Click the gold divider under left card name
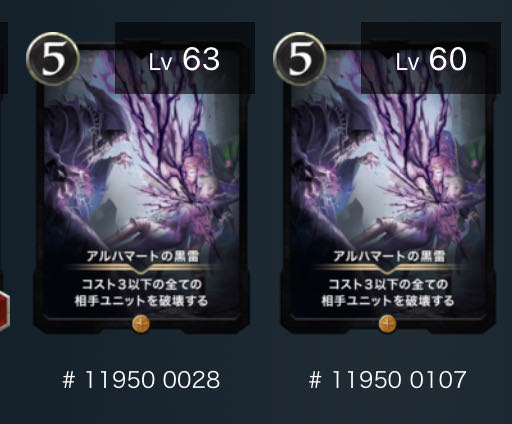Viewport: 512px width, 424px height. click(x=142, y=268)
